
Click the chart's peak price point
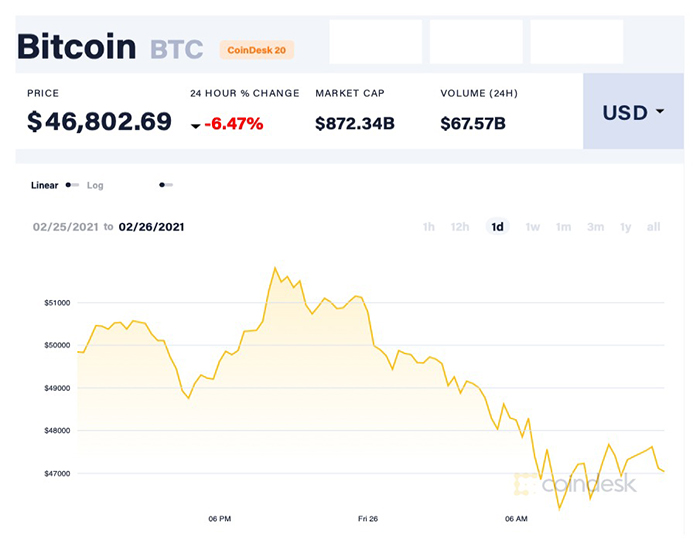pos(275,268)
